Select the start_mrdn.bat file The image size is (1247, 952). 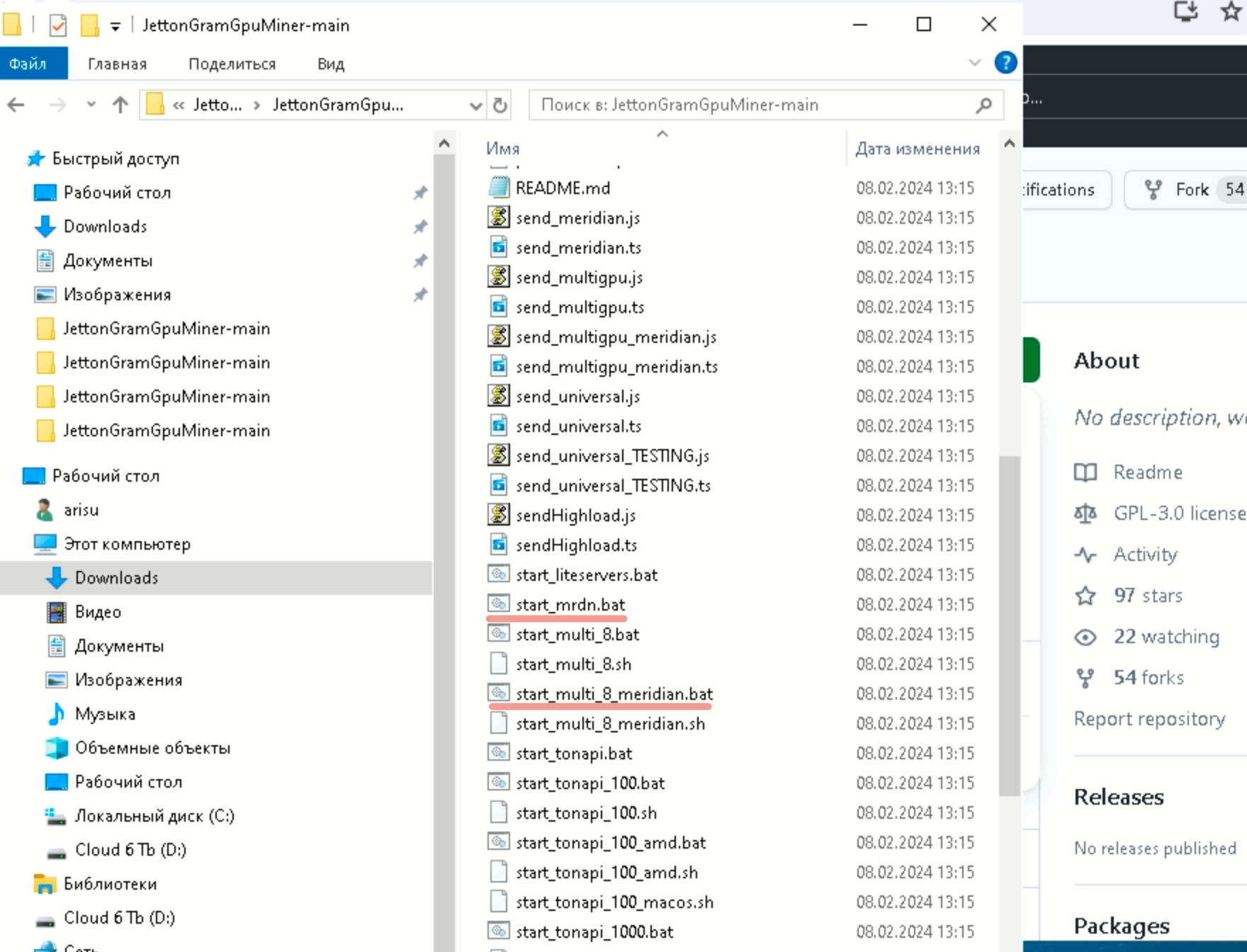(570, 604)
